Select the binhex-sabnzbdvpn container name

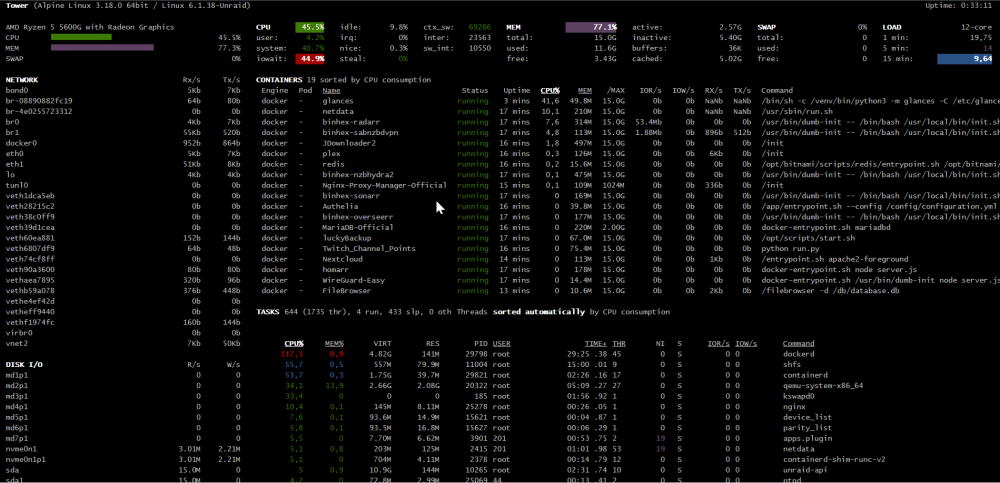[x=360, y=133]
